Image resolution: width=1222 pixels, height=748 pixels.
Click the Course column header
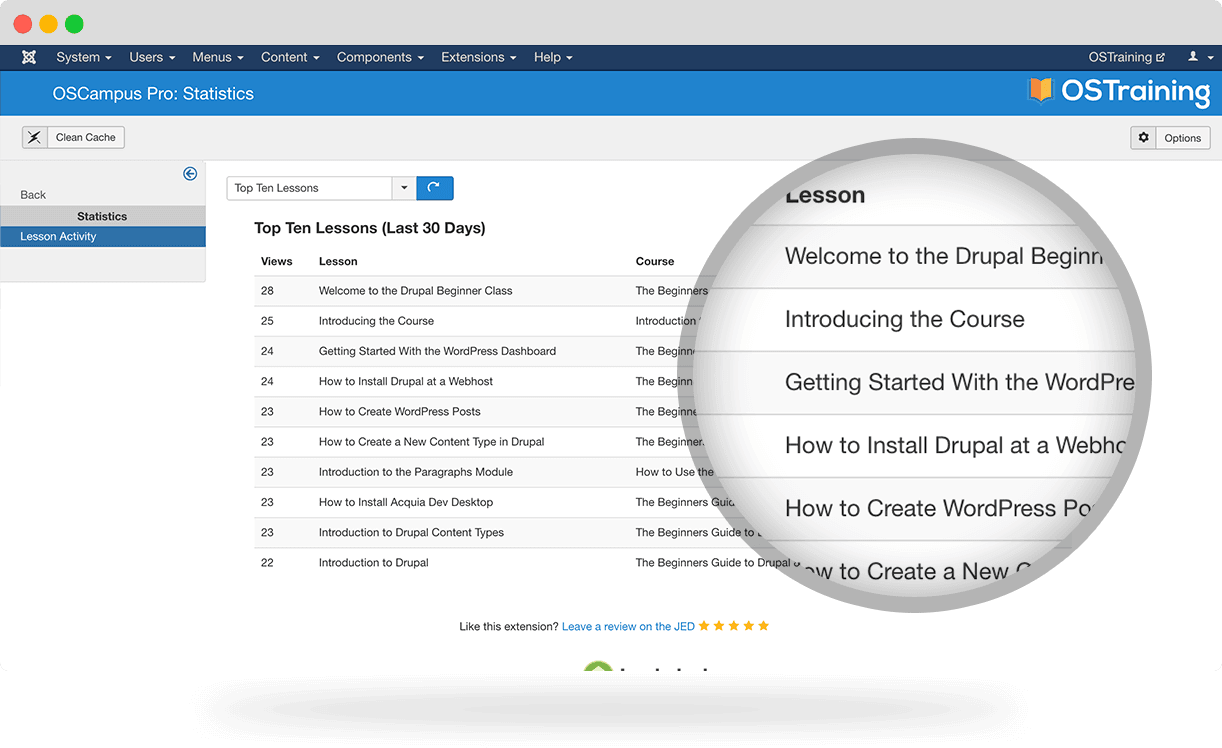pos(655,261)
